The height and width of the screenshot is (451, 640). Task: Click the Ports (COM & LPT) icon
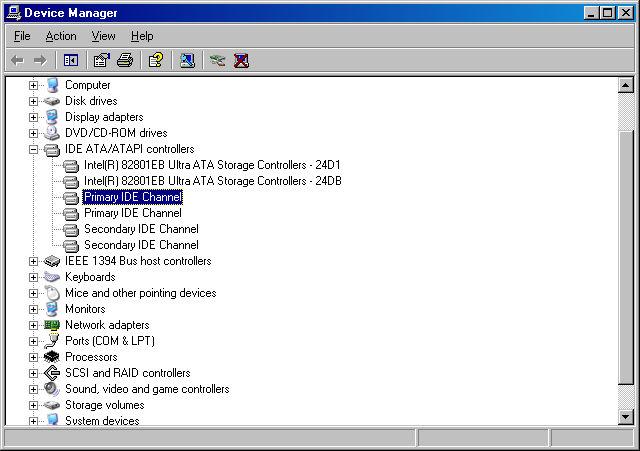(x=52, y=341)
